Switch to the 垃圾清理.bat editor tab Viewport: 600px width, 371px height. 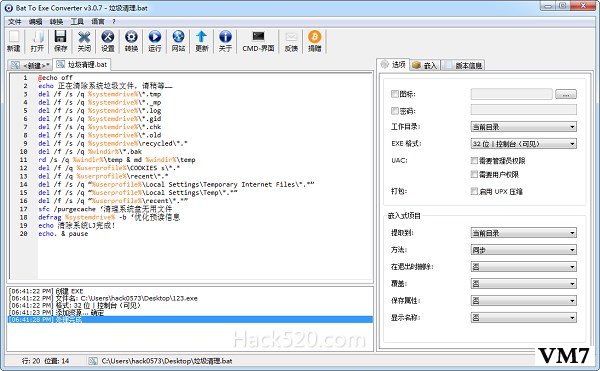[x=82, y=64]
